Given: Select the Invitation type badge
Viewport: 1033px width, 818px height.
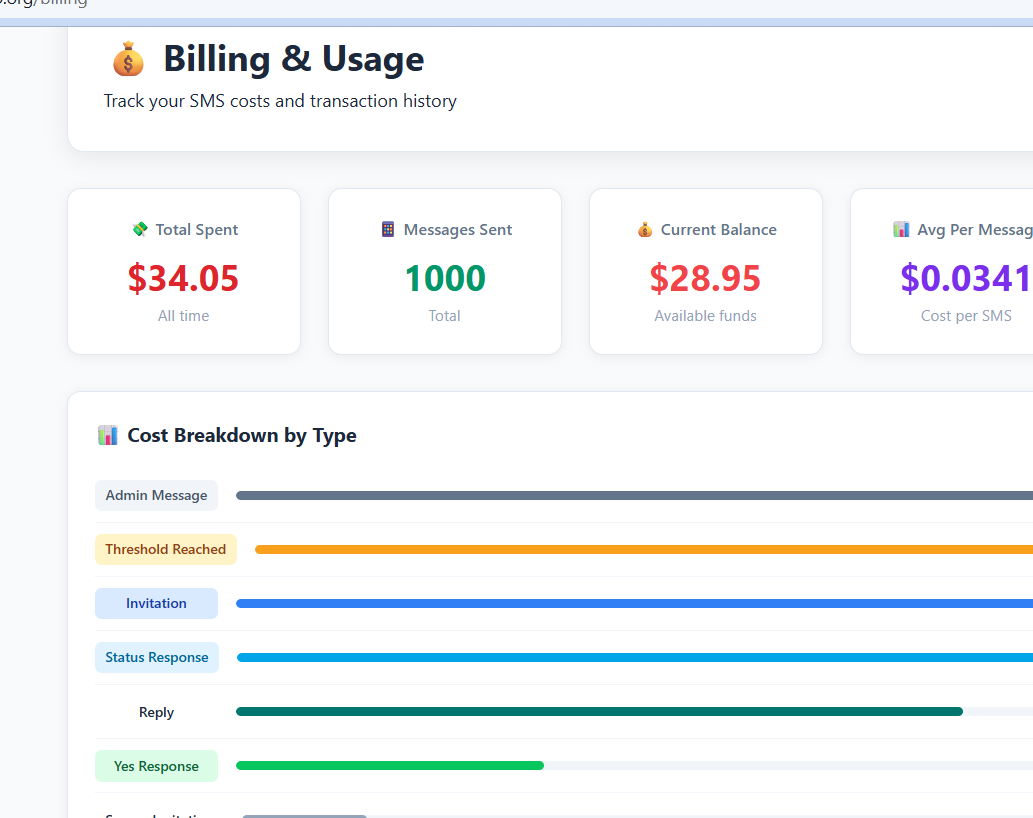Looking at the screenshot, I should click(x=156, y=603).
